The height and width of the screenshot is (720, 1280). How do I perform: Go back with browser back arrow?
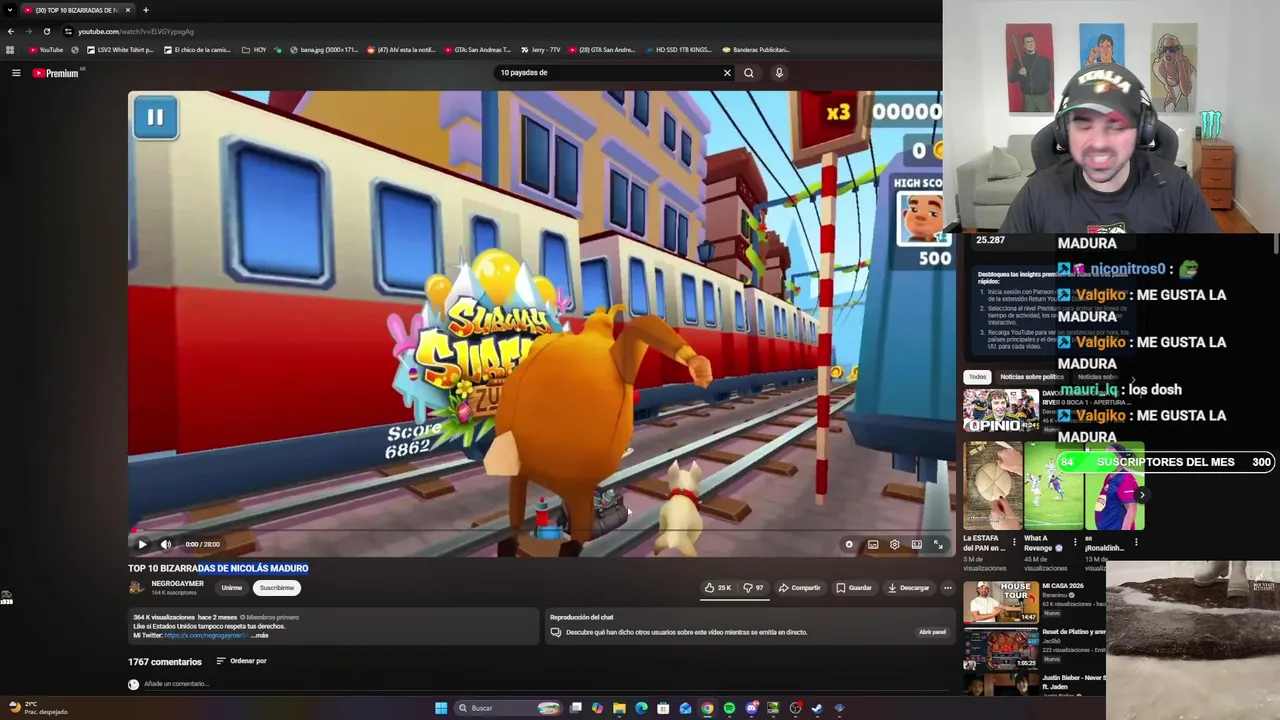click(x=11, y=31)
